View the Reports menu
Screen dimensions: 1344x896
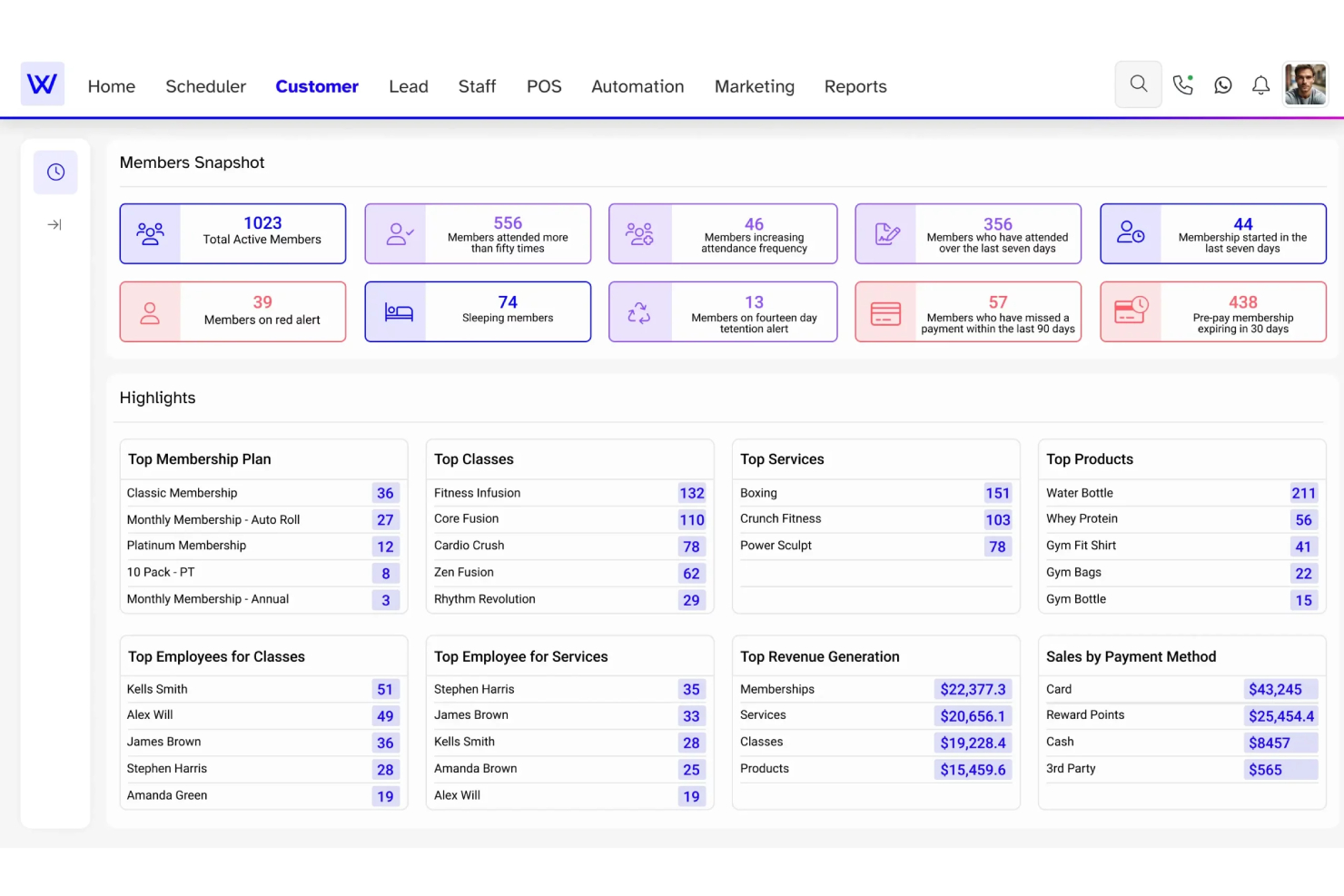click(855, 86)
